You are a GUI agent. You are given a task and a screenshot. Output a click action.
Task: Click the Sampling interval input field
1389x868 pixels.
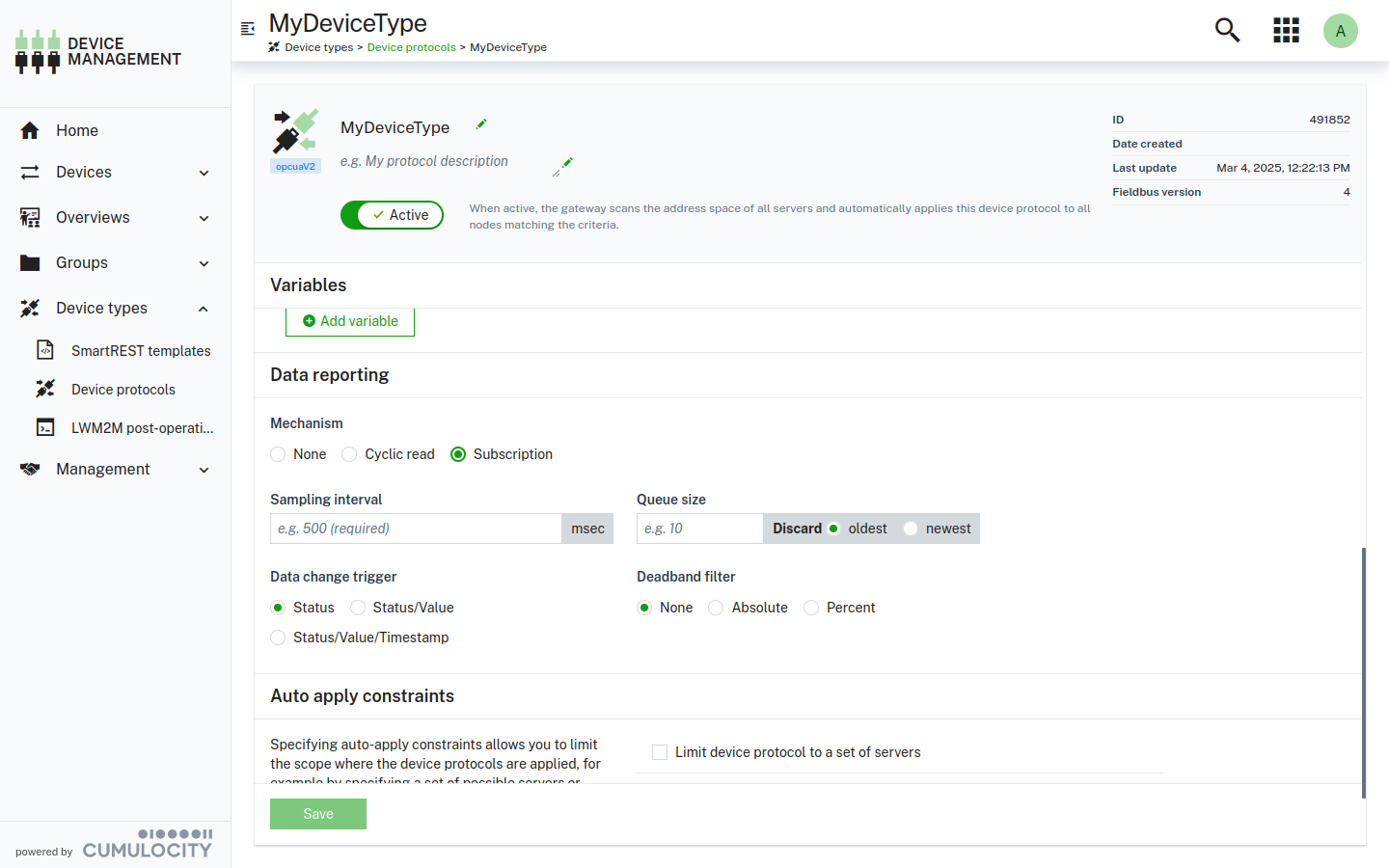pos(416,529)
